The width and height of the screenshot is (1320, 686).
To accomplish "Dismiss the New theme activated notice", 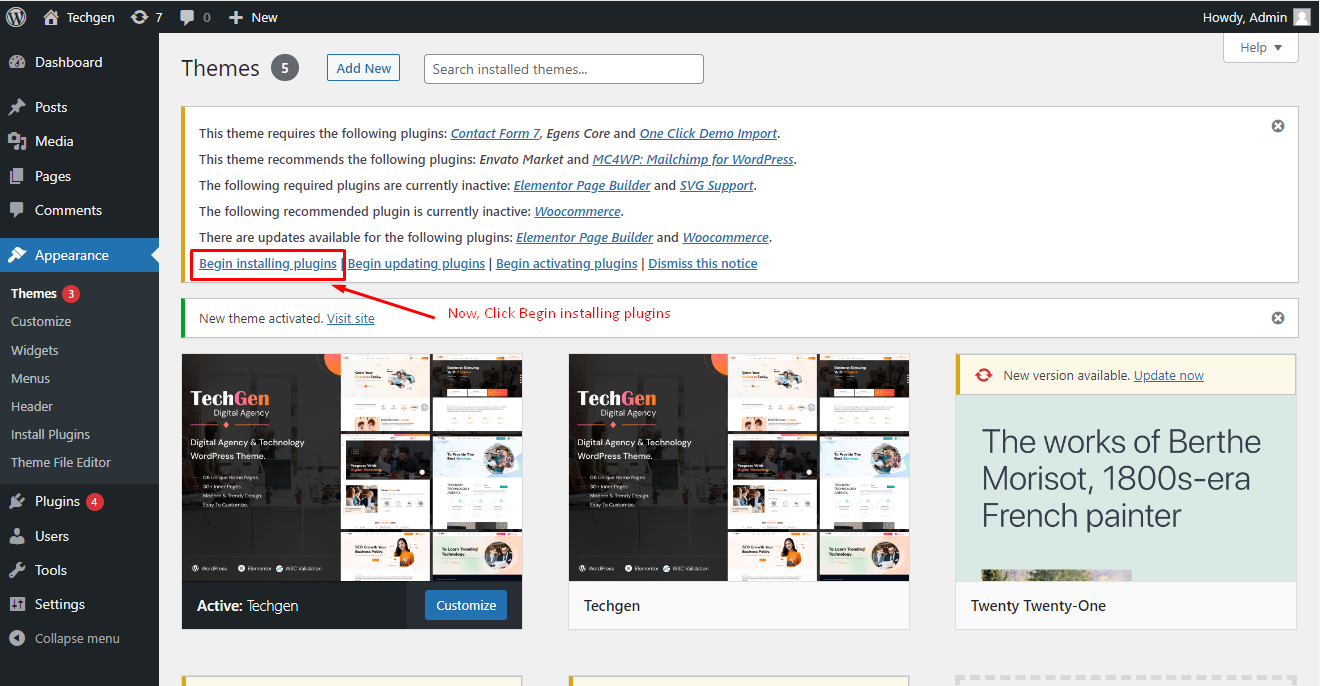I will pyautogui.click(x=1278, y=318).
